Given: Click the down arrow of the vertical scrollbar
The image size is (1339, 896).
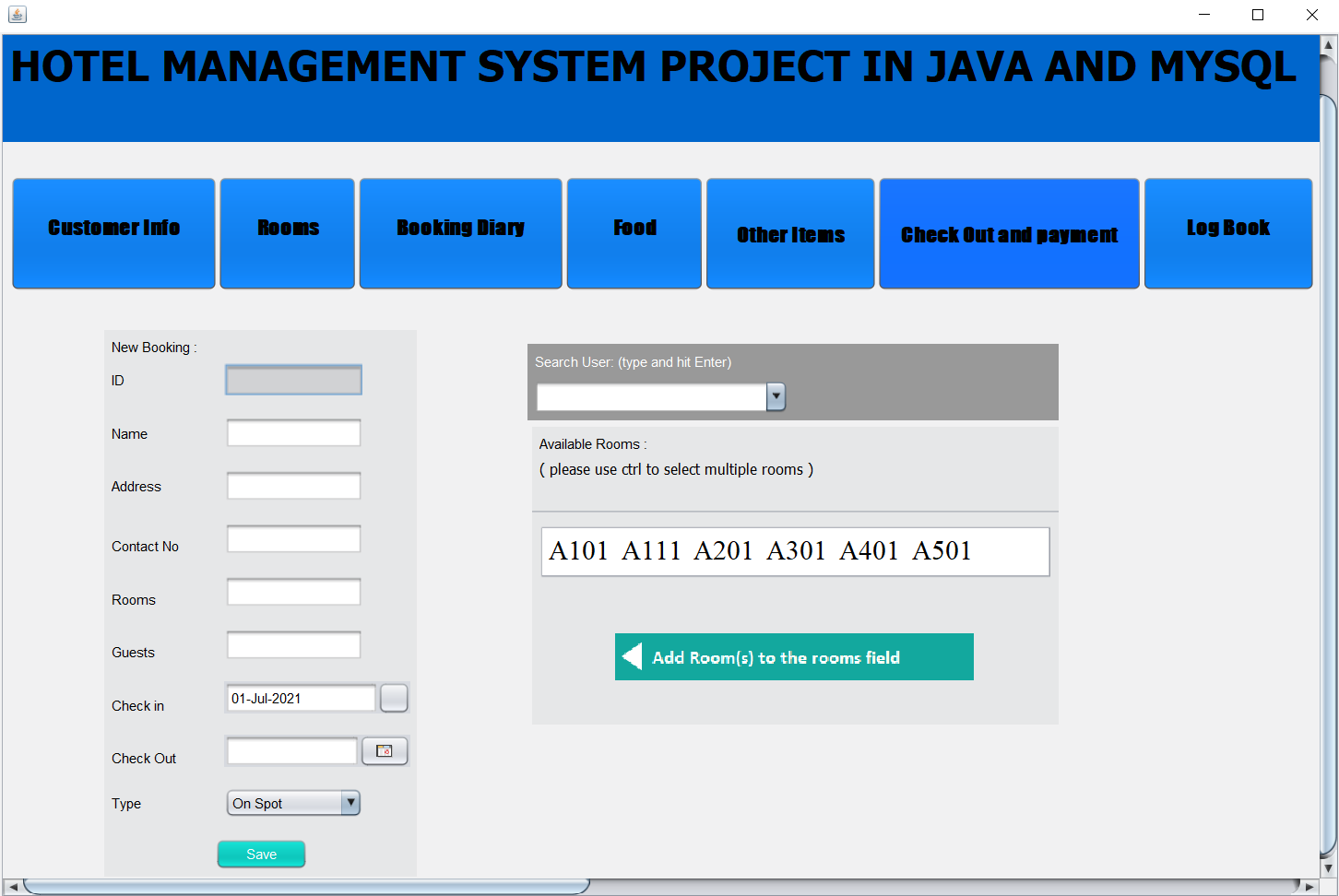Looking at the screenshot, I should (1329, 867).
